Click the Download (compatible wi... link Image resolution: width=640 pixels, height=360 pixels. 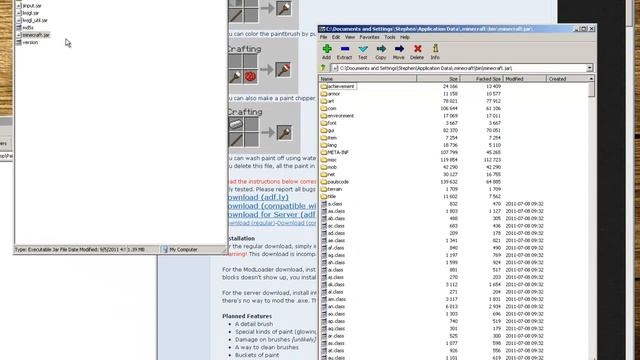[272, 206]
